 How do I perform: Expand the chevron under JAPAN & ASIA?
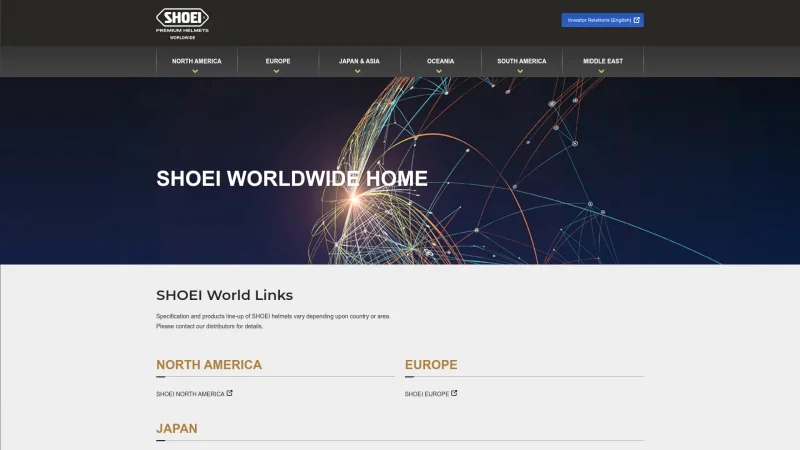(x=358, y=71)
